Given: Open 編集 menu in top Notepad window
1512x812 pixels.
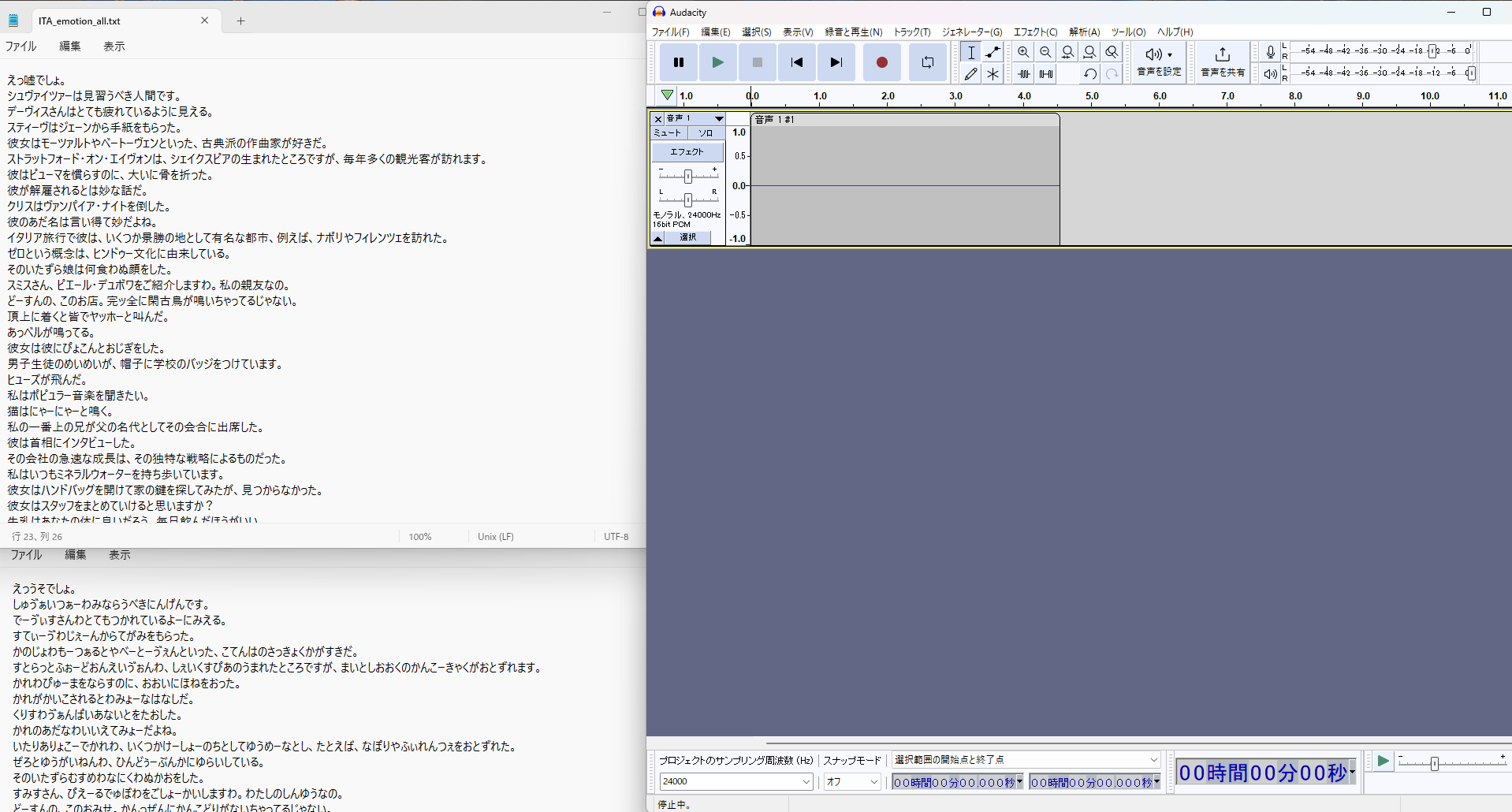Looking at the screenshot, I should click(70, 47).
